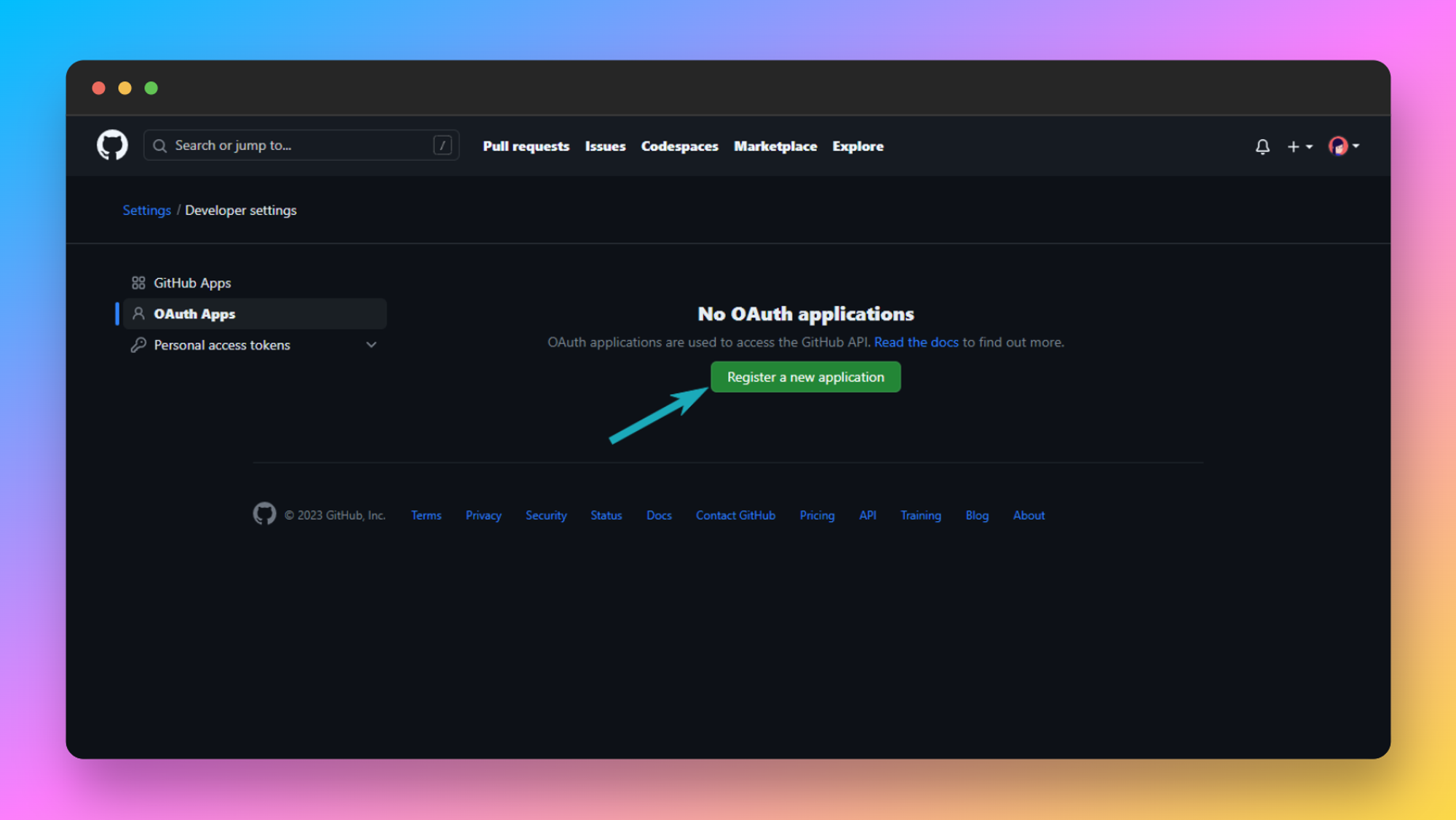Open the Pull requests menu item
This screenshot has width=1456, height=820.
pyautogui.click(x=526, y=146)
